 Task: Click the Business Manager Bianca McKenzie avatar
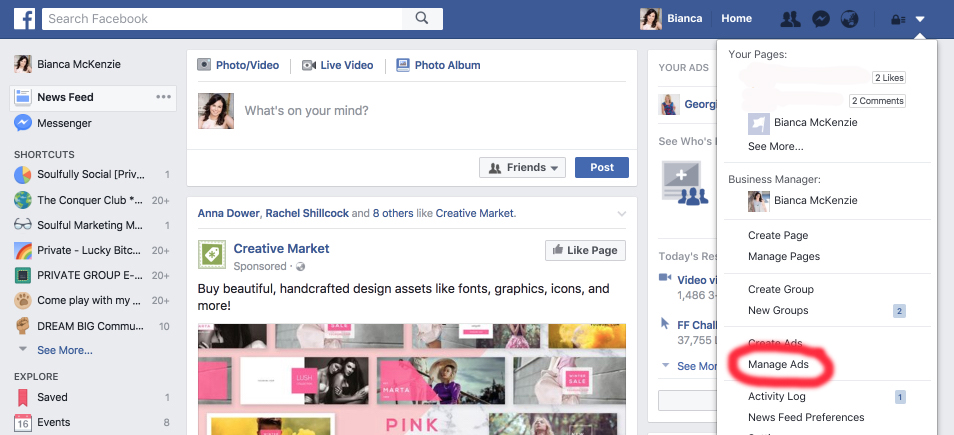tap(759, 201)
